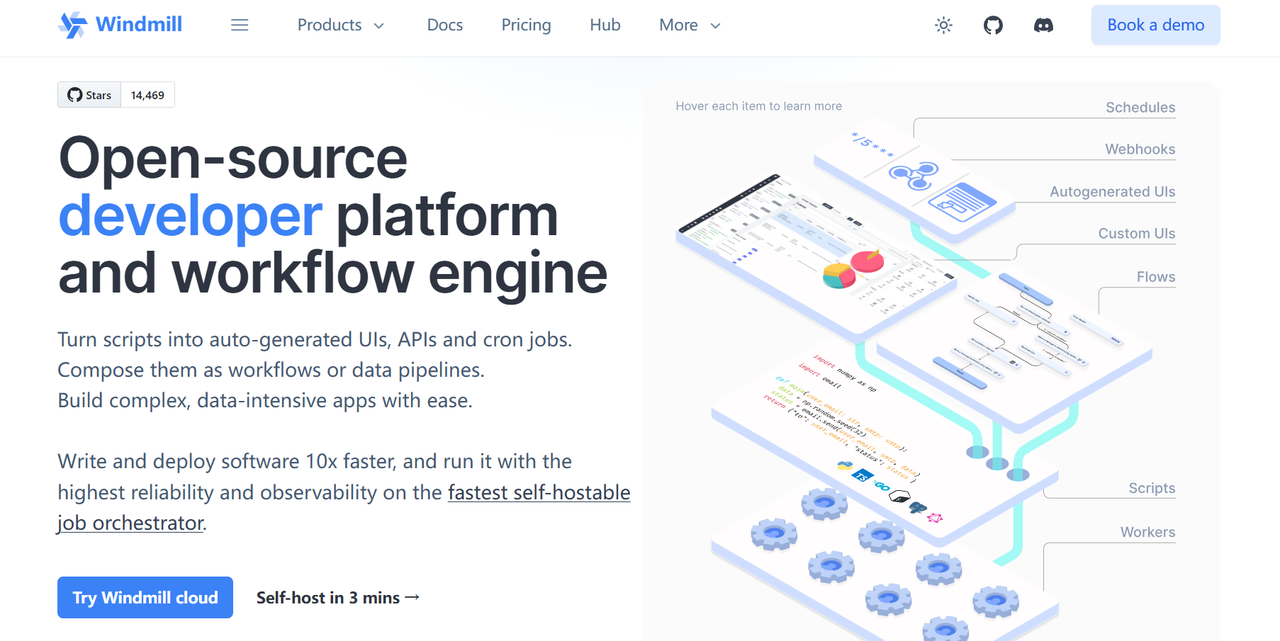Go to the Pricing page
The width and height of the screenshot is (1280, 641).
pos(526,25)
